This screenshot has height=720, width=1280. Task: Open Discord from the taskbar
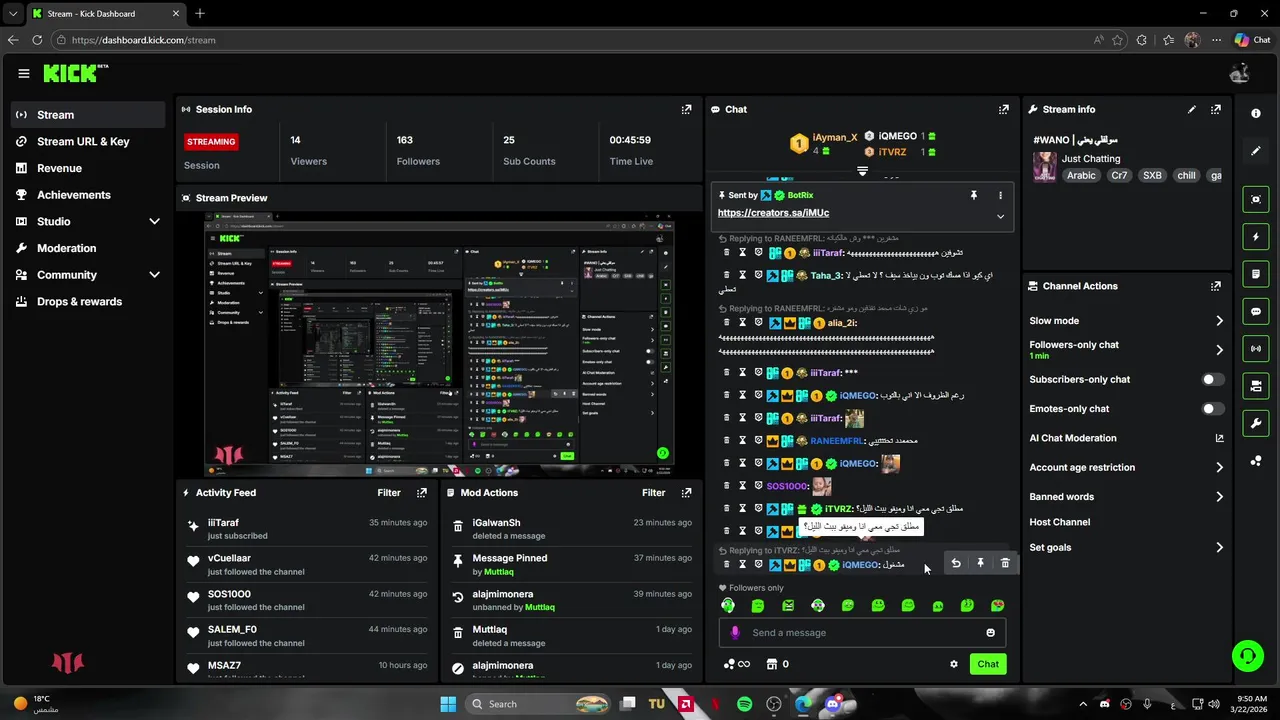[x=833, y=704]
